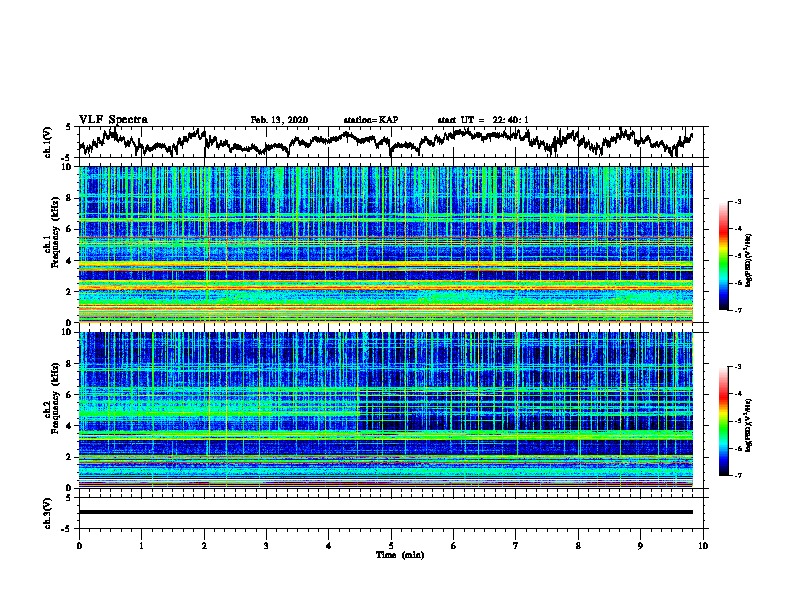
Task: Click the "2" kHz tick on ch.1 frequency axis
Action: click(69, 291)
